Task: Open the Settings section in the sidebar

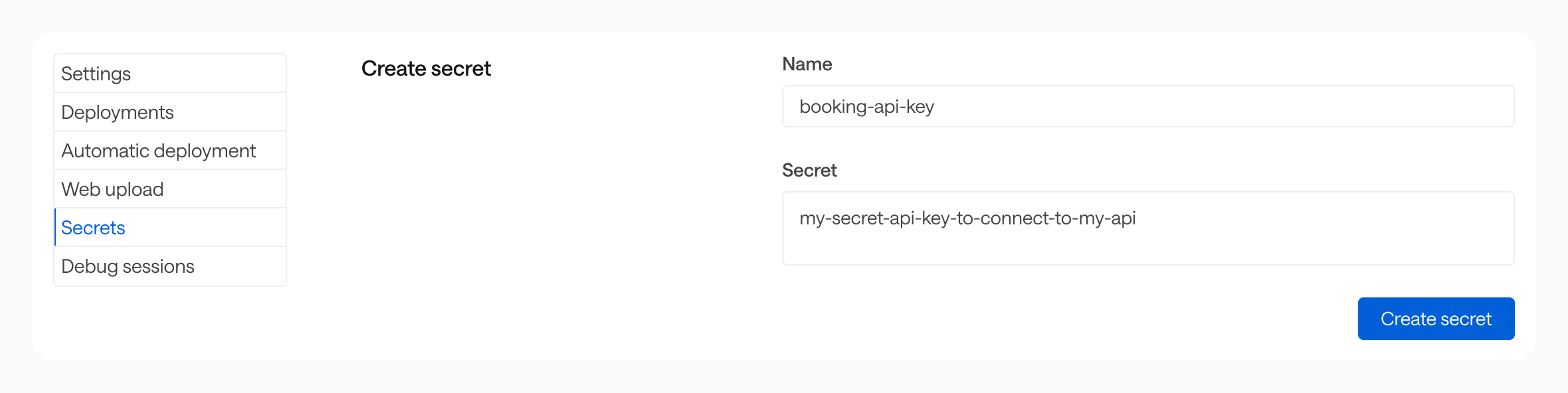Action: 96,74
